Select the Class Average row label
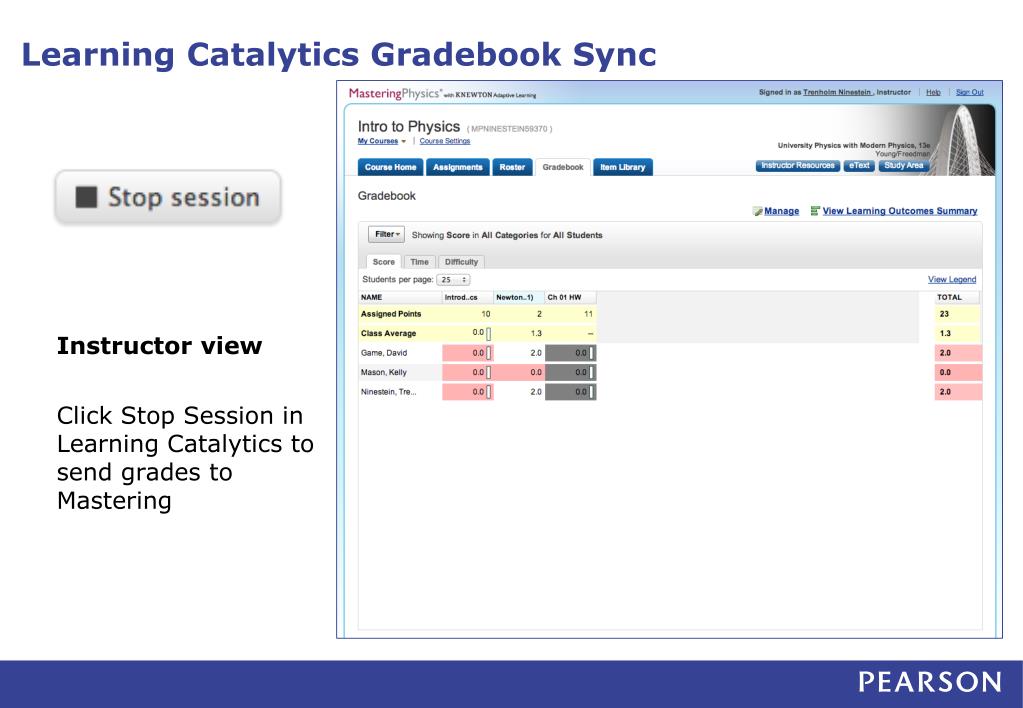1023x708 pixels. [388, 333]
